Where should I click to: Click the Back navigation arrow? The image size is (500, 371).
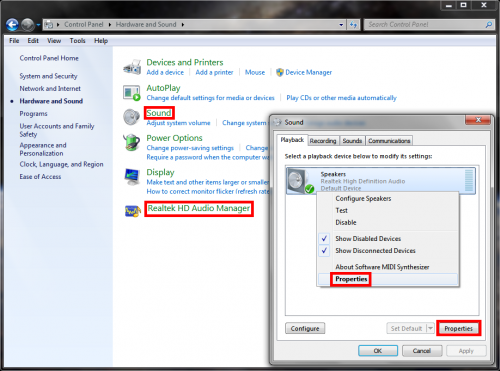click(12, 24)
